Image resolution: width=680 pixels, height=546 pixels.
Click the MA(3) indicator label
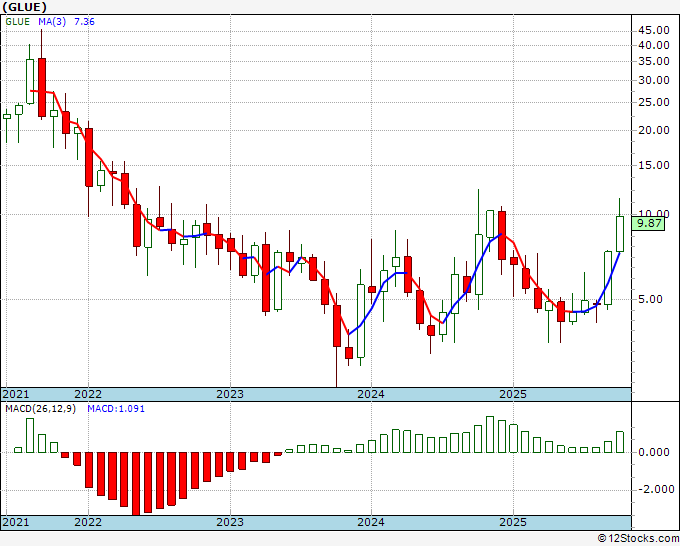coord(52,22)
